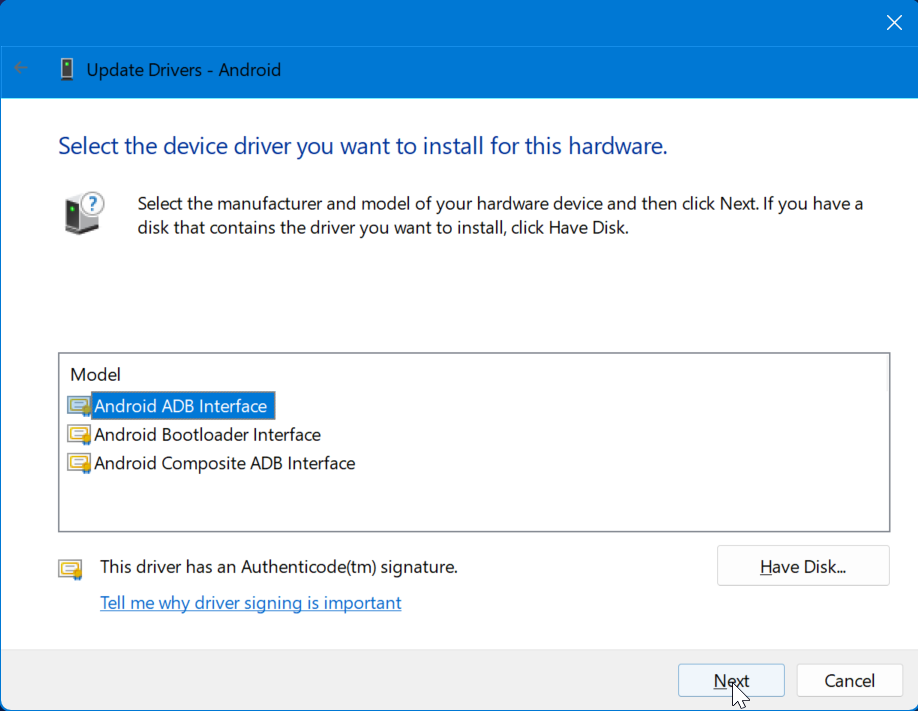Click the Android Composite ADB Interface driver icon
Image resolution: width=918 pixels, height=711 pixels.
pos(81,463)
